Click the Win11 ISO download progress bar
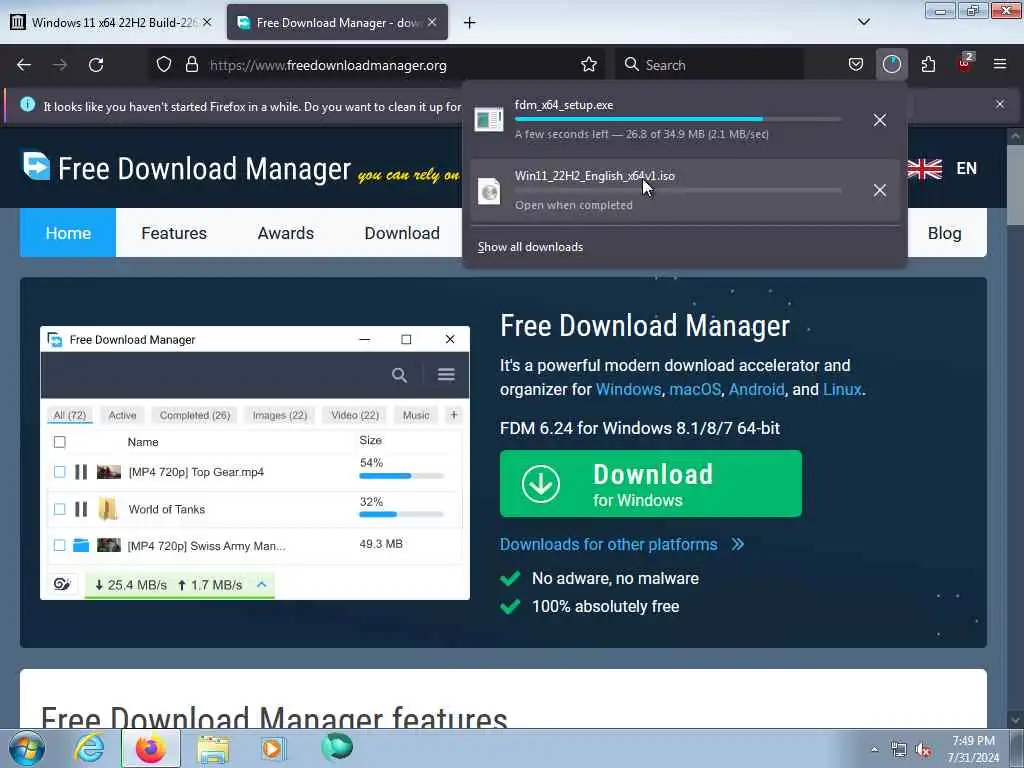Viewport: 1024px width, 768px height. (678, 190)
